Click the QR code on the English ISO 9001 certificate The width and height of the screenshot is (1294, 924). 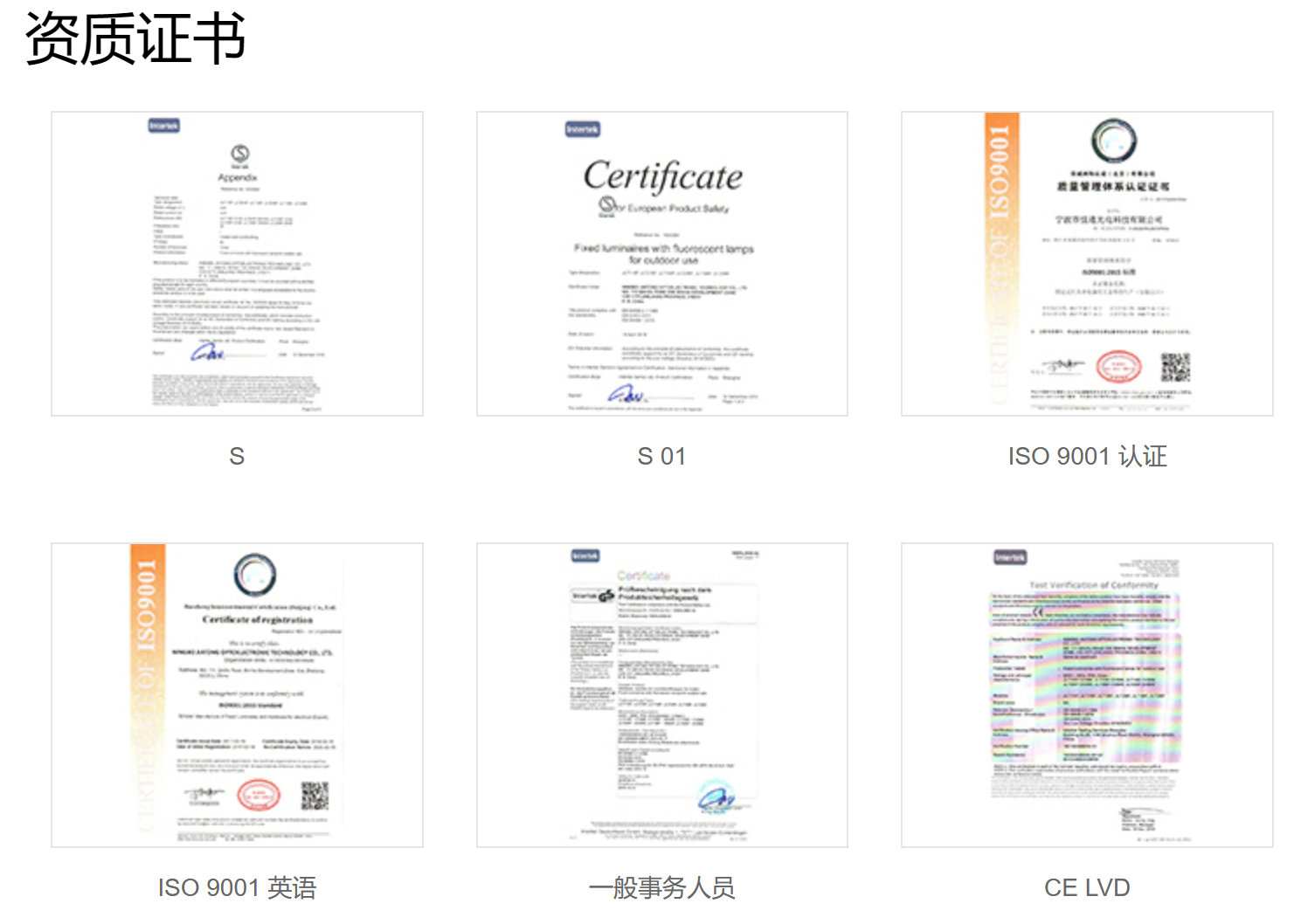click(315, 796)
